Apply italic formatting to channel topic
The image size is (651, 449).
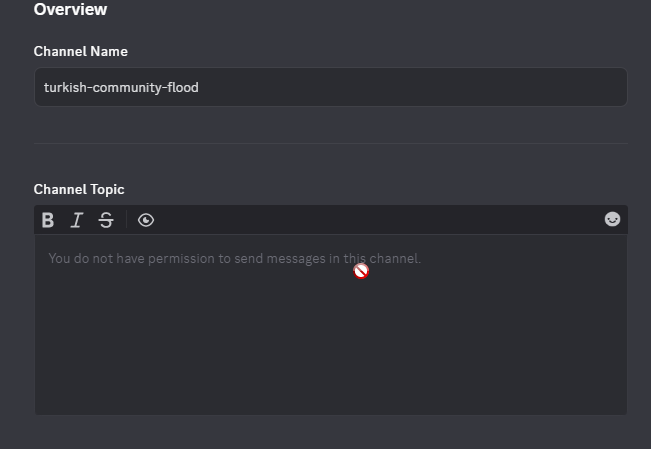tap(77, 220)
